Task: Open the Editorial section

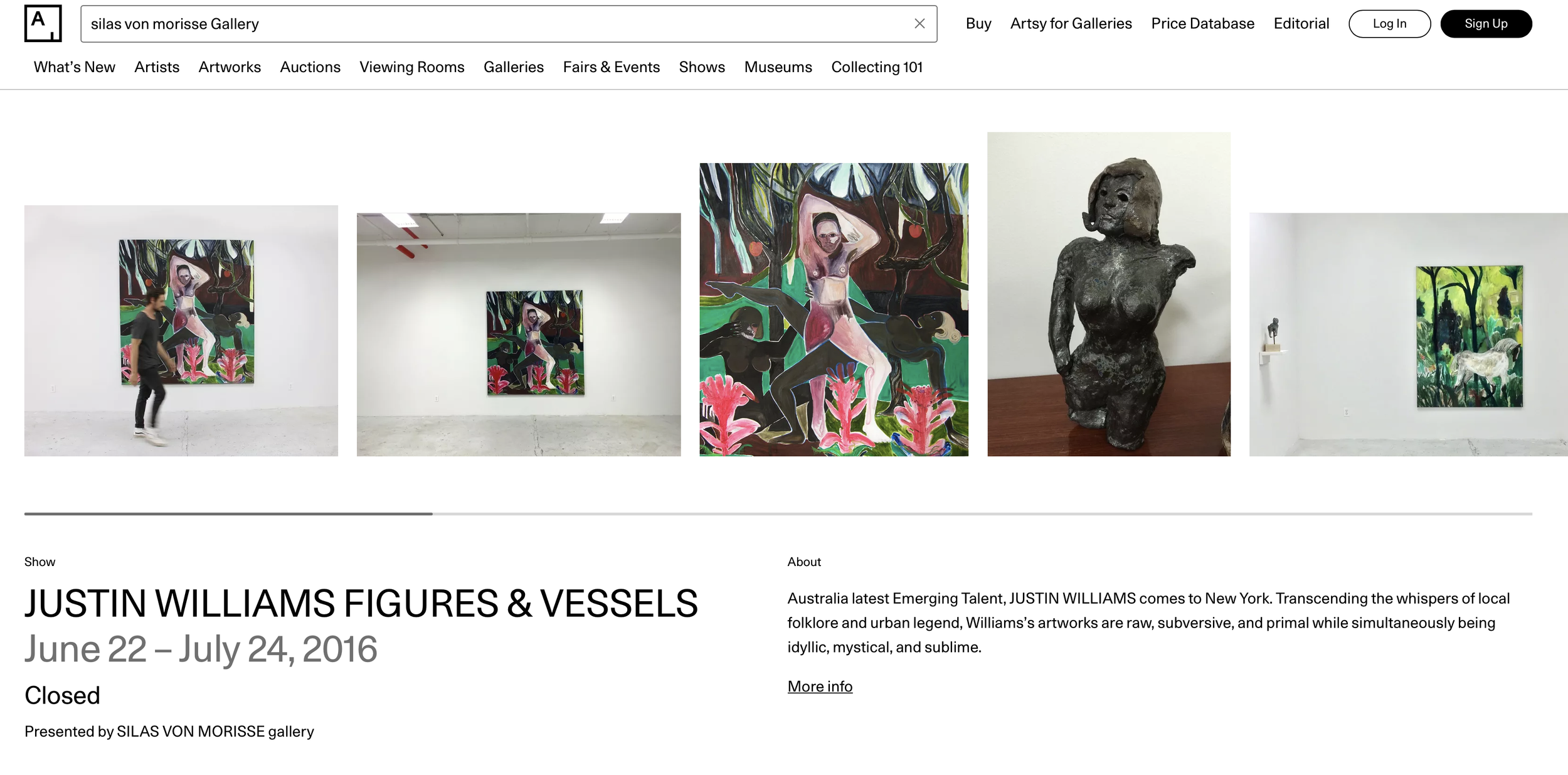Action: pyautogui.click(x=1301, y=24)
